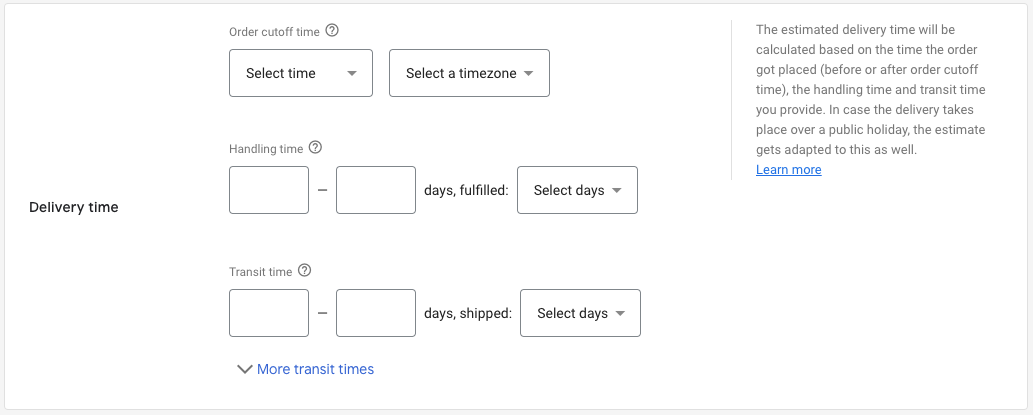This screenshot has width=1033, height=415.
Task: Click the second Transit time days field
Action: click(x=375, y=313)
